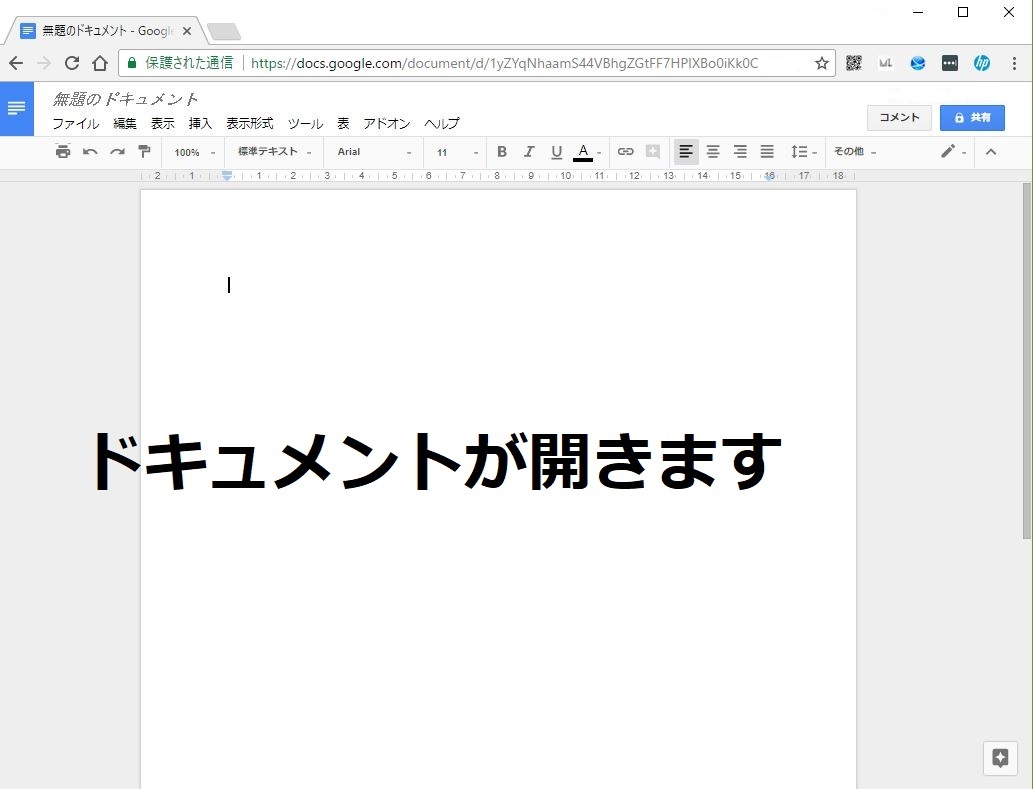Click the HP extension icon
Image resolution: width=1033 pixels, height=789 pixels.
(982, 63)
